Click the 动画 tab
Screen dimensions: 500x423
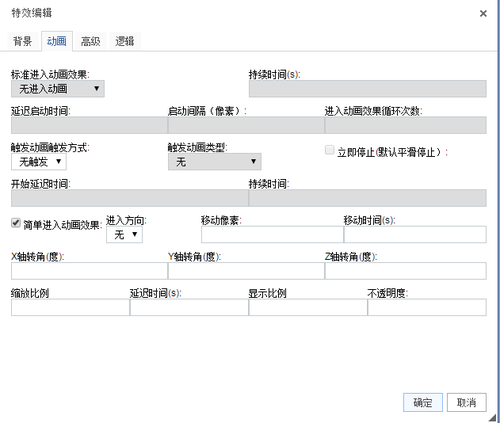[57, 41]
